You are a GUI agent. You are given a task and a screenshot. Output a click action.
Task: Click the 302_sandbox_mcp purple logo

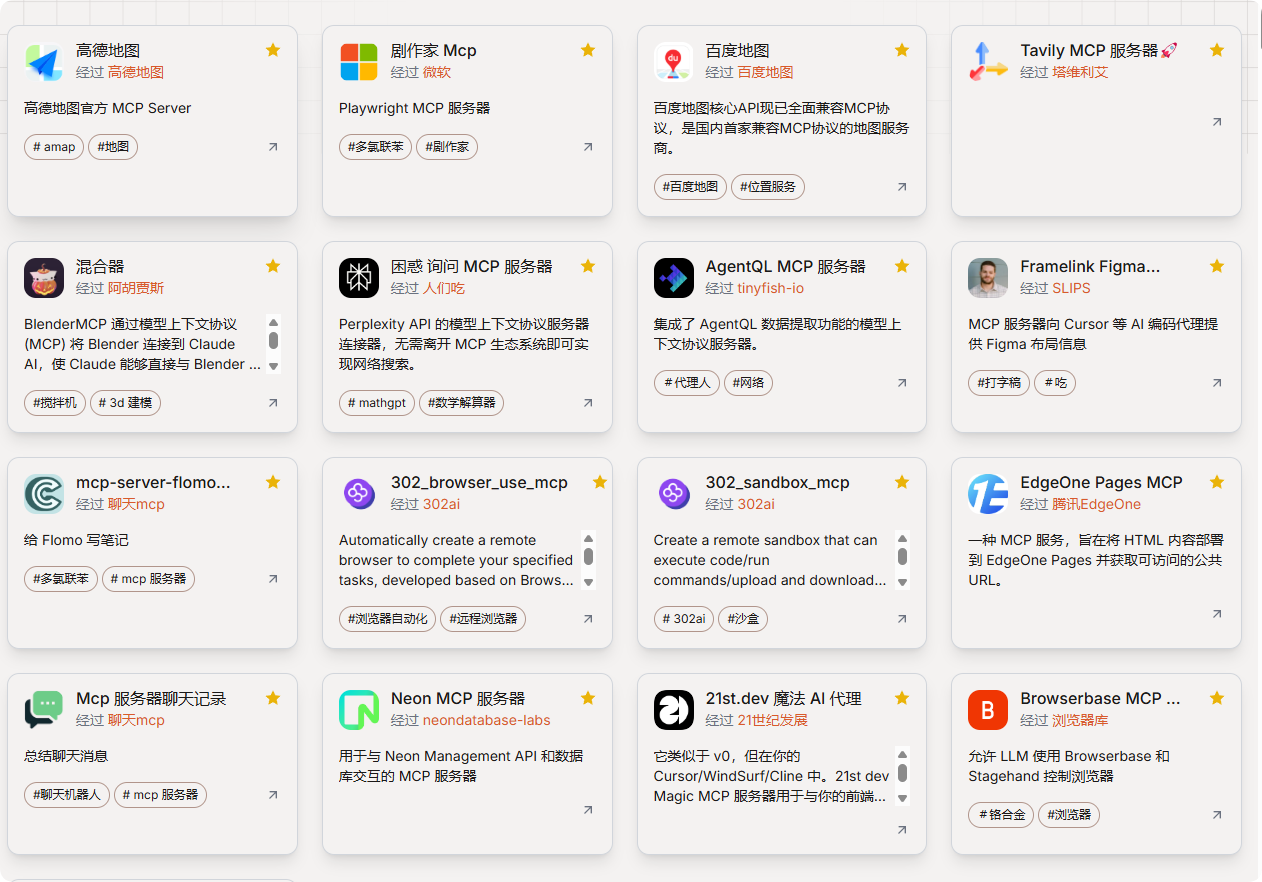[x=673, y=493]
